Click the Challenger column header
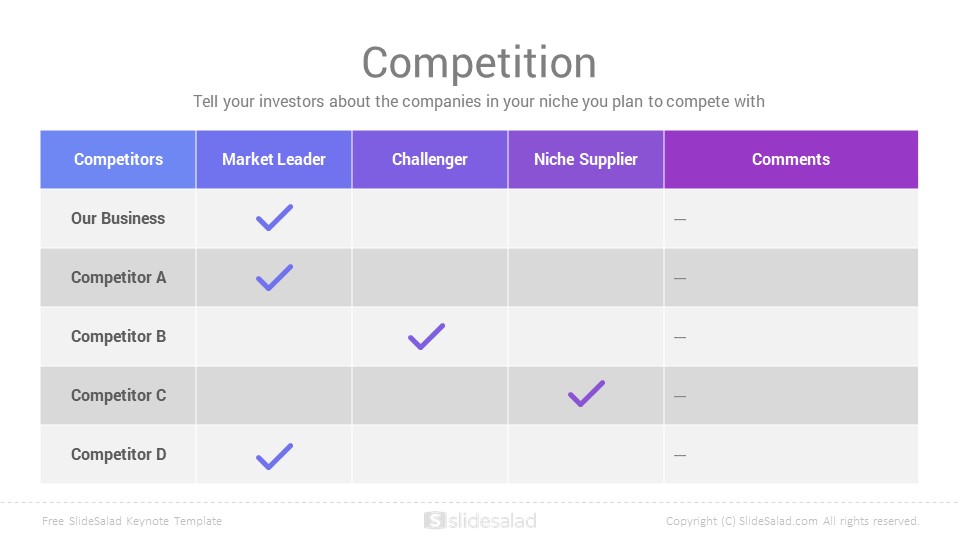The width and height of the screenshot is (960, 540). 430,159
